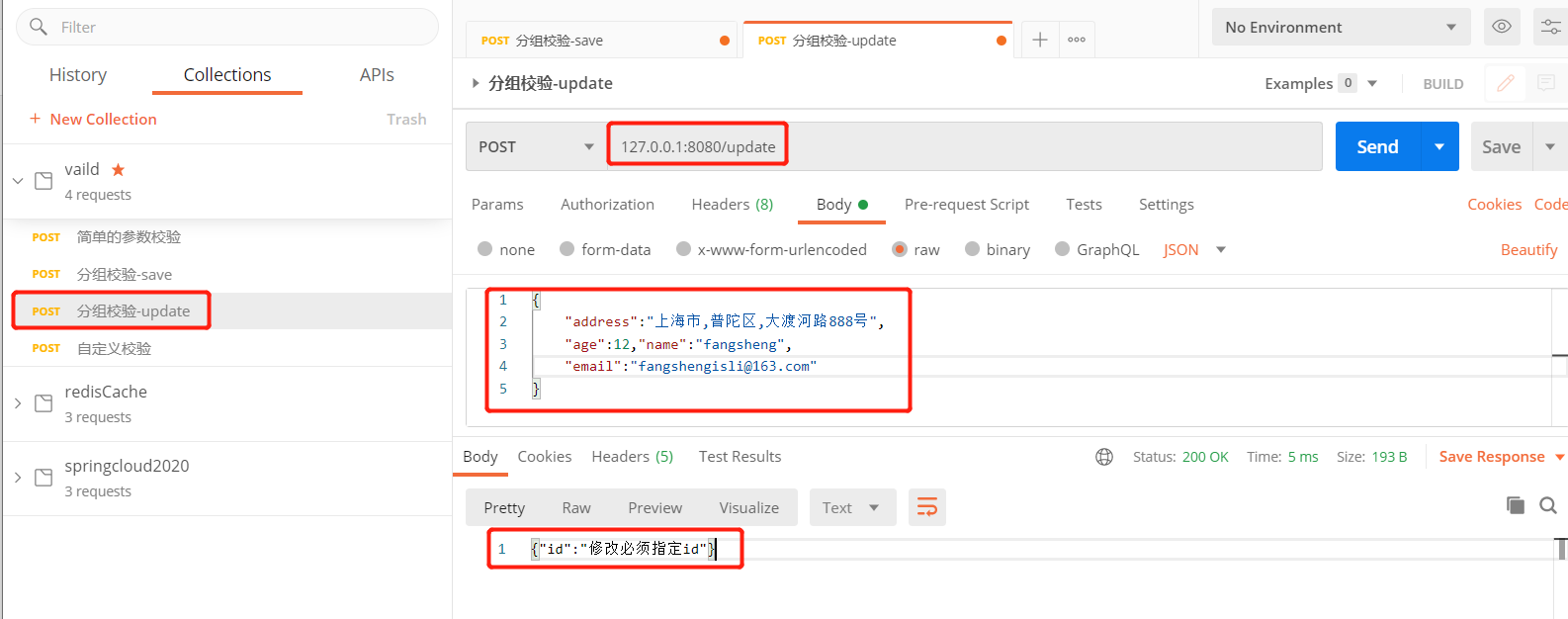Screen dimensions: 1568x619
Task: Open the Headers (8) request tab
Action: point(732,204)
